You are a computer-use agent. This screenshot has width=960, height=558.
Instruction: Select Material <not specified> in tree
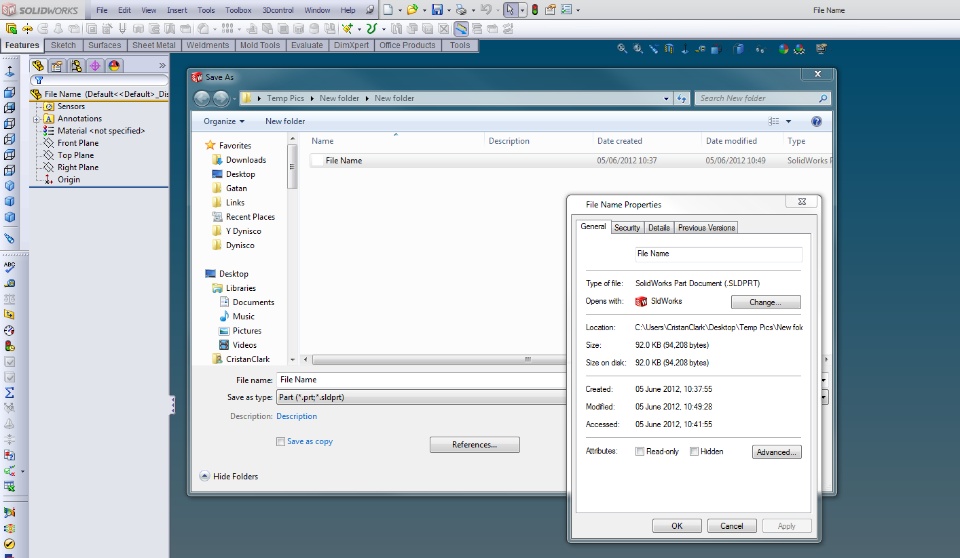(x=100, y=130)
